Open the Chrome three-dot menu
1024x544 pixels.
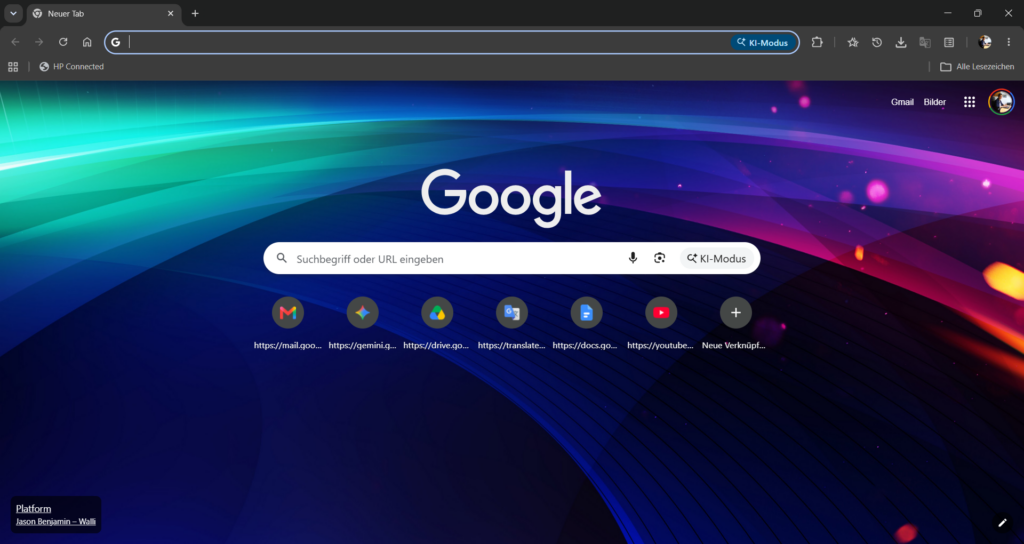click(x=1009, y=42)
